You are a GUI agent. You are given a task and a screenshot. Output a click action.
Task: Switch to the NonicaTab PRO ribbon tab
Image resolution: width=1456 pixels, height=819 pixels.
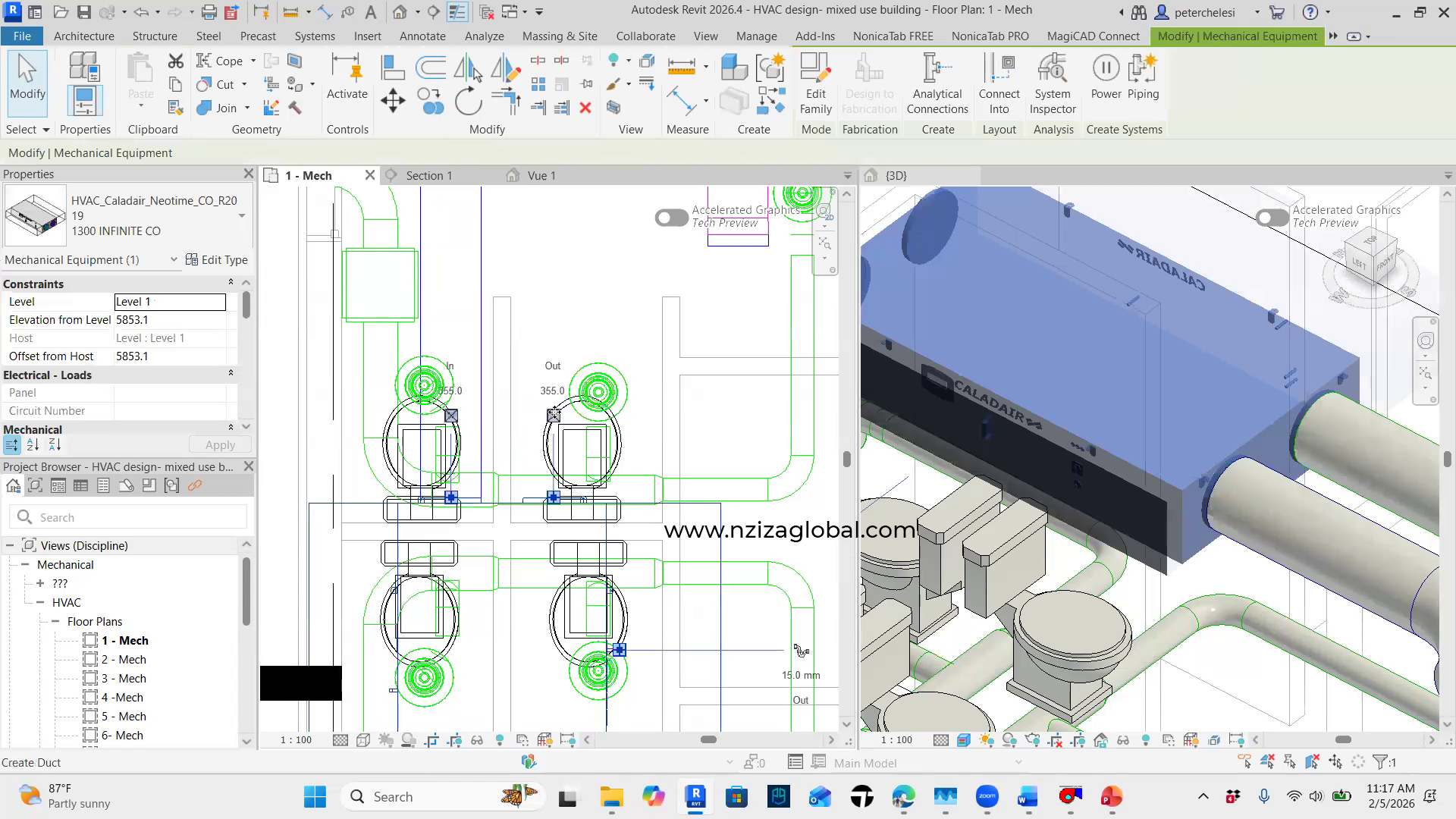[x=990, y=36]
